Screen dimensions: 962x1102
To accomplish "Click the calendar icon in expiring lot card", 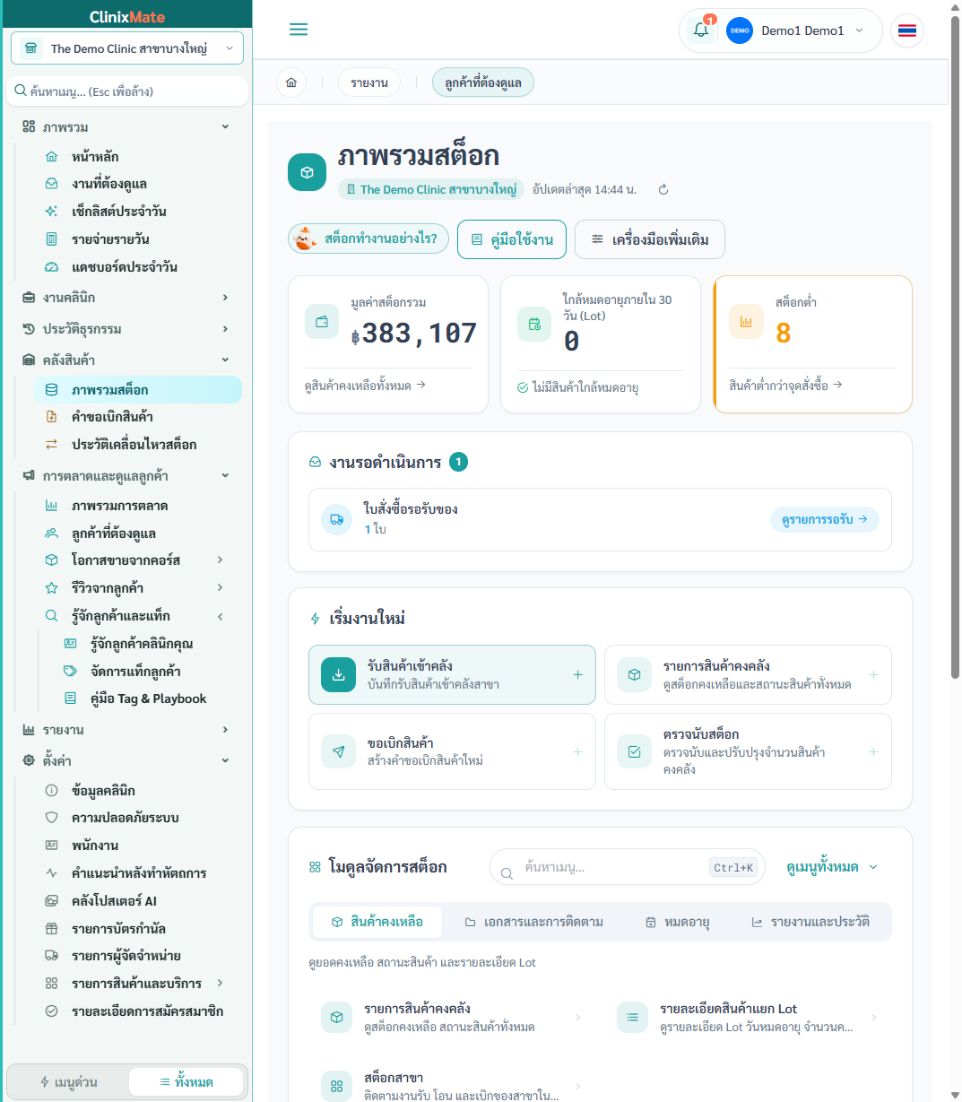I will pyautogui.click(x=535, y=324).
